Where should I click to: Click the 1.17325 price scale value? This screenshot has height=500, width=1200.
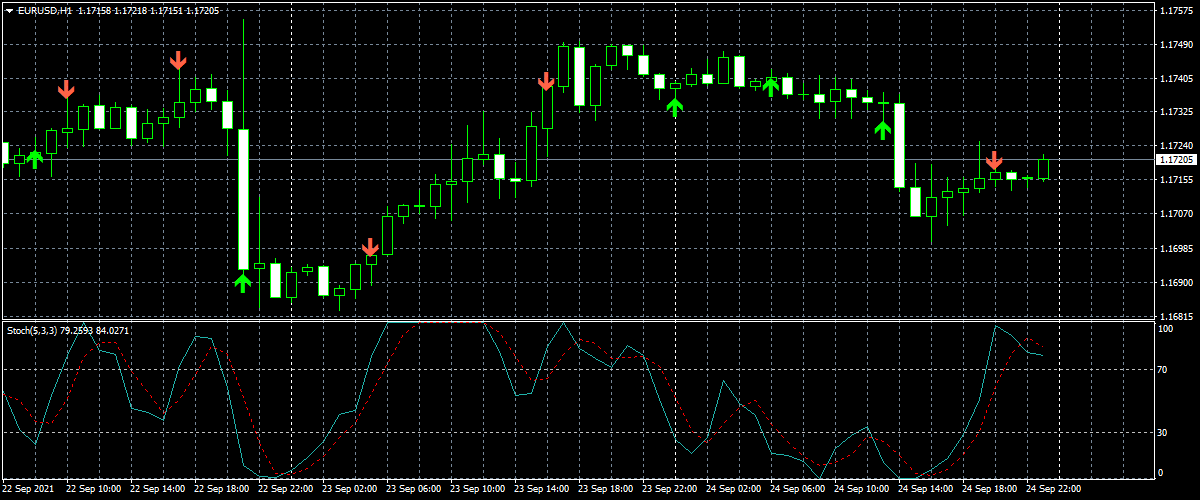click(1177, 113)
